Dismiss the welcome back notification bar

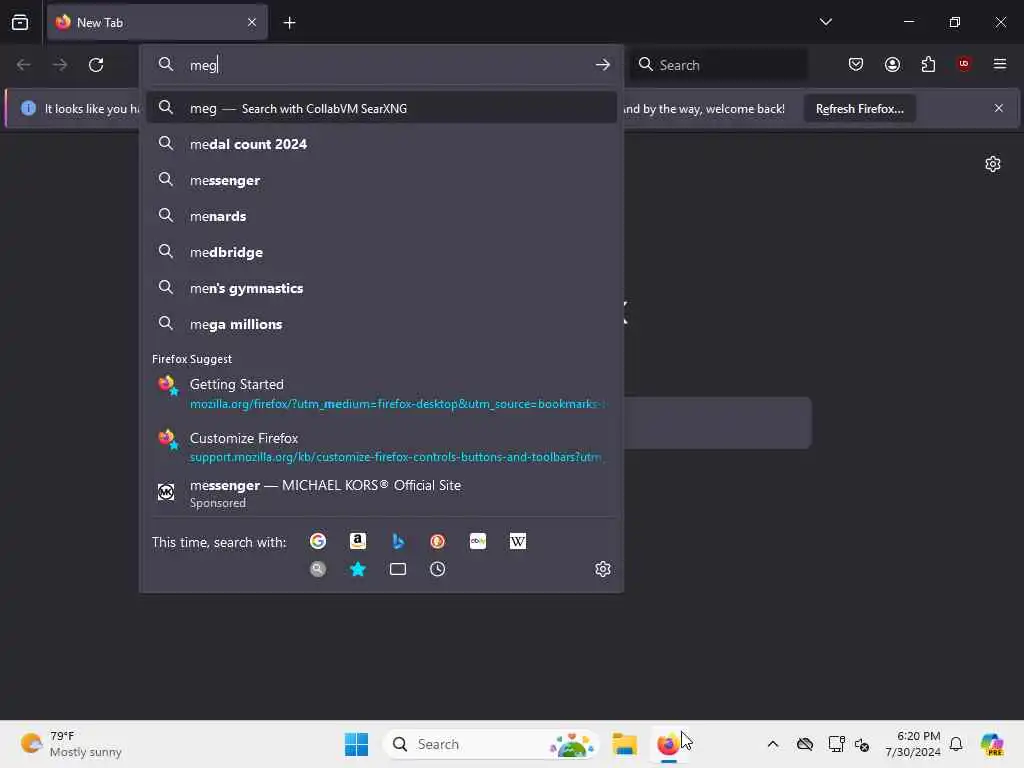pyautogui.click(x=998, y=108)
